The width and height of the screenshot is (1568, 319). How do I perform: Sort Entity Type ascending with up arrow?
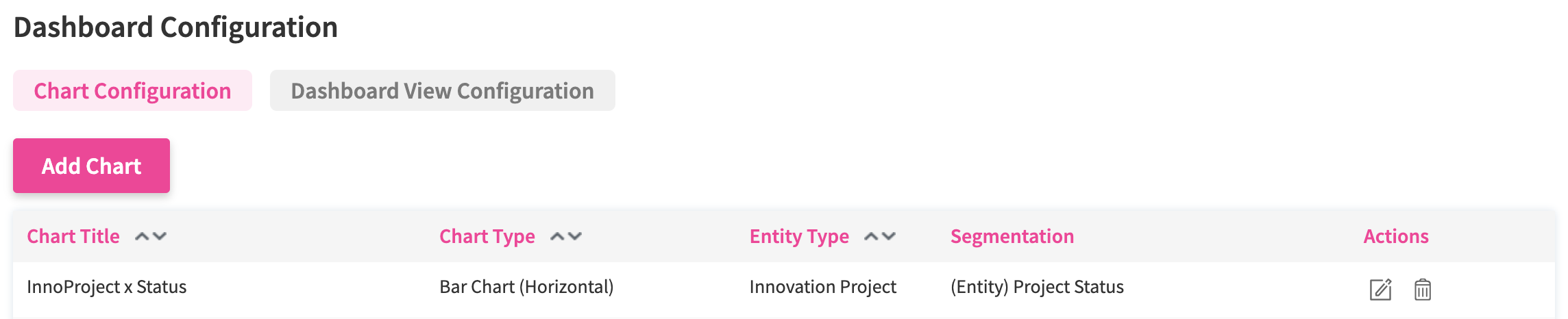(x=871, y=236)
